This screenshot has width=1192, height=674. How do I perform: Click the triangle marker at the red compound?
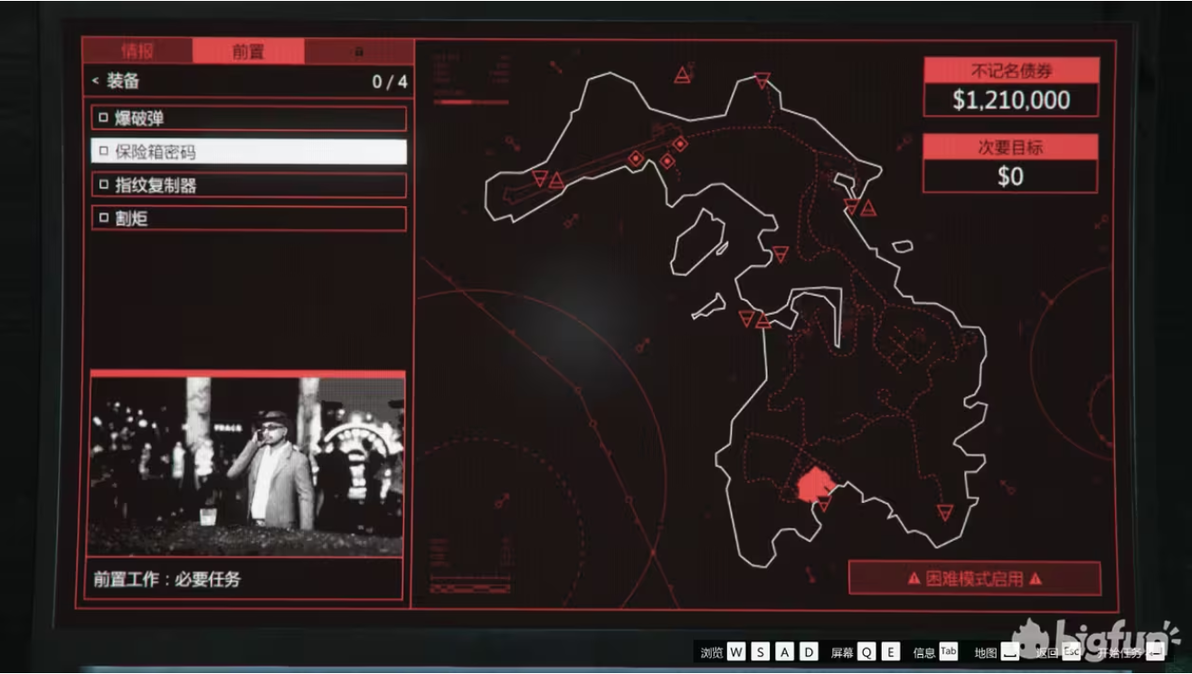pyautogui.click(x=824, y=504)
